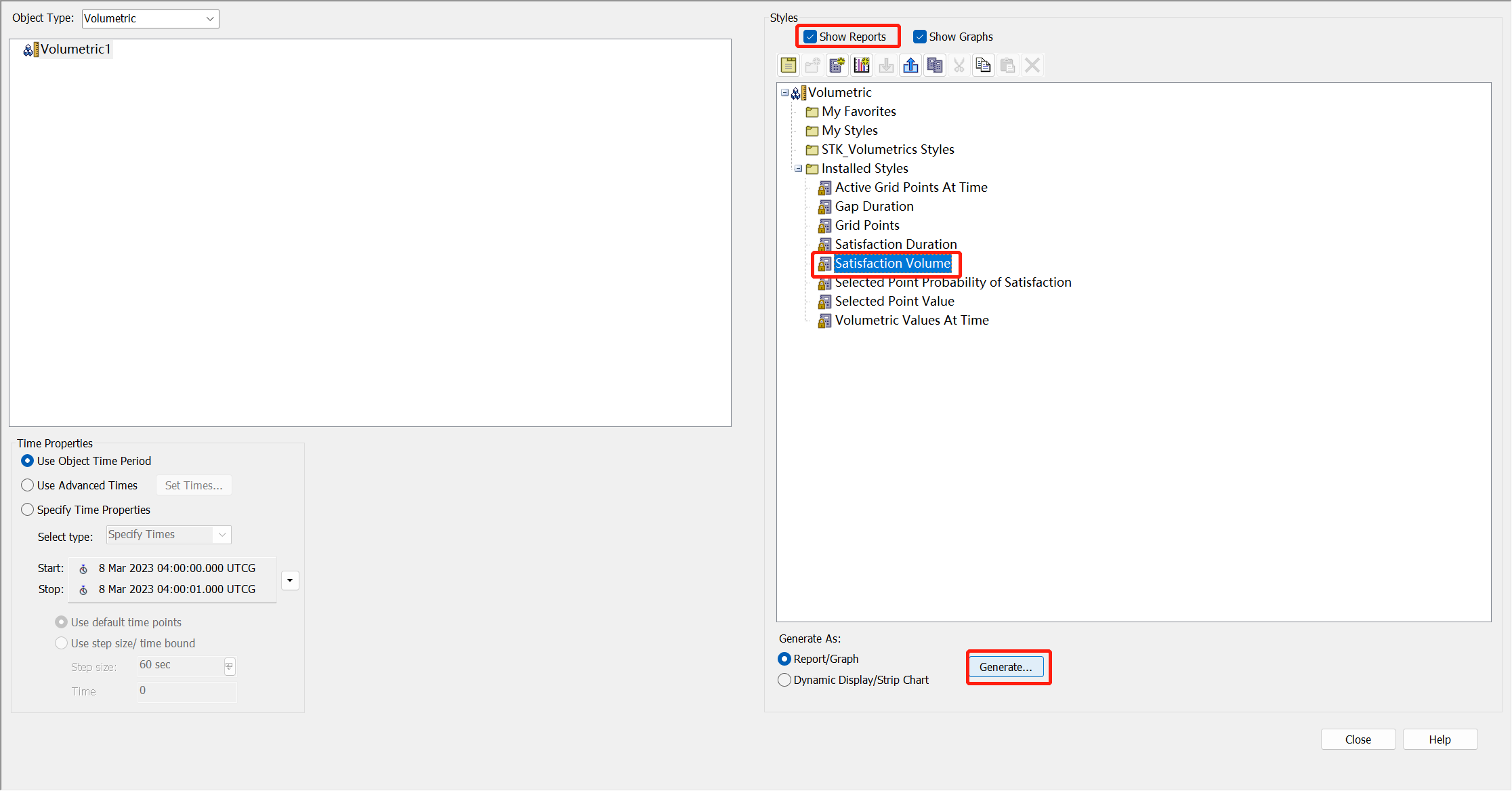
Task: Click the Generate... button
Action: 1006,667
